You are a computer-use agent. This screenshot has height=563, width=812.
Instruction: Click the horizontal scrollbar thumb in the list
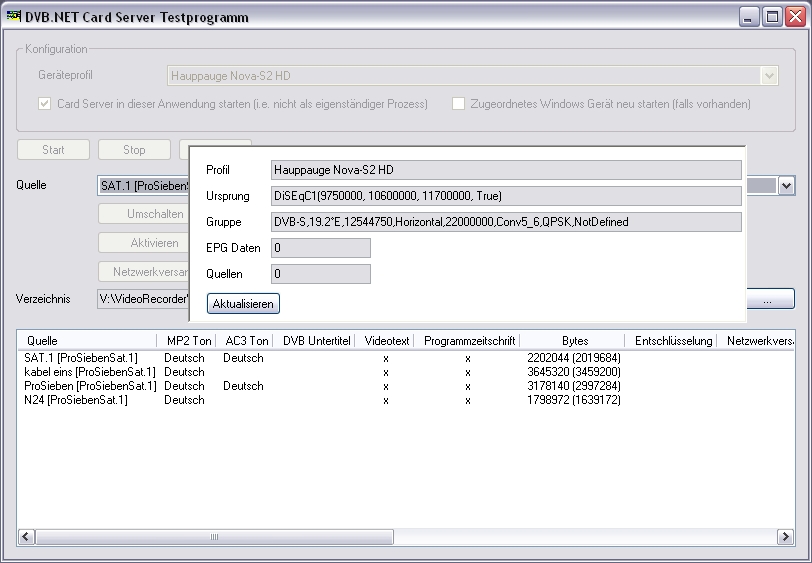(213, 537)
